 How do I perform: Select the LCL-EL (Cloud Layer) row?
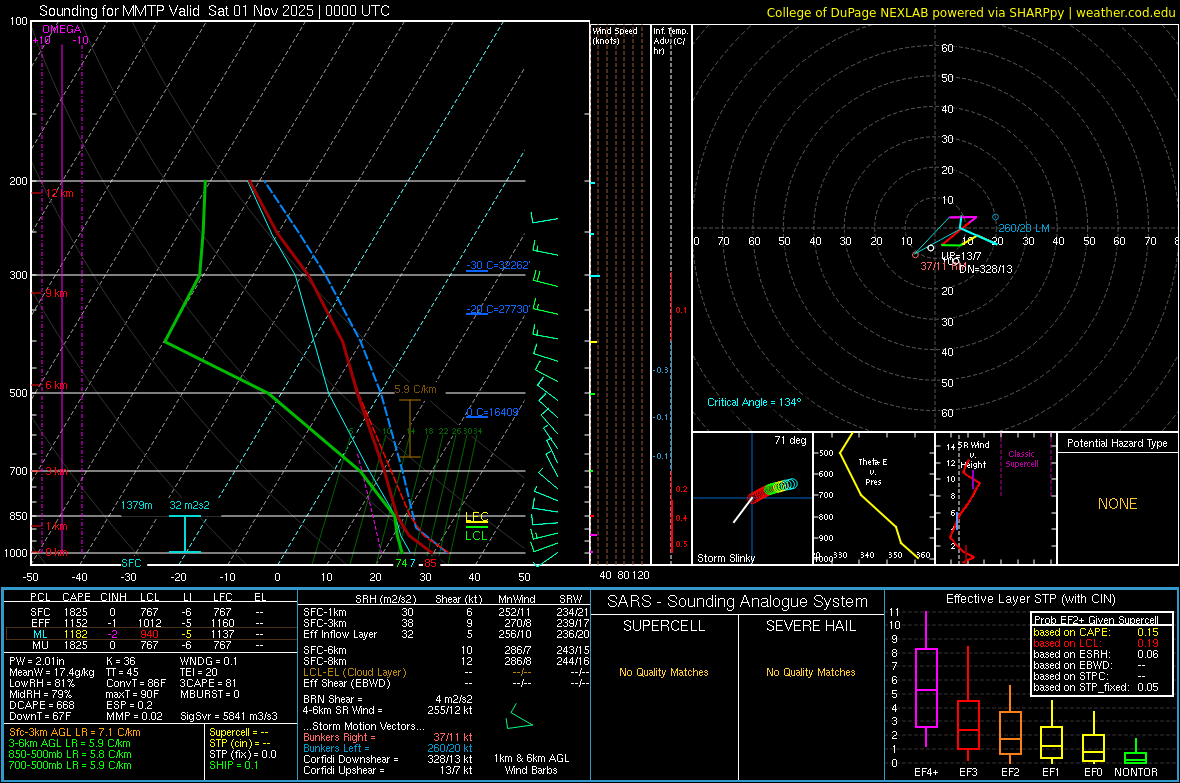445,672
